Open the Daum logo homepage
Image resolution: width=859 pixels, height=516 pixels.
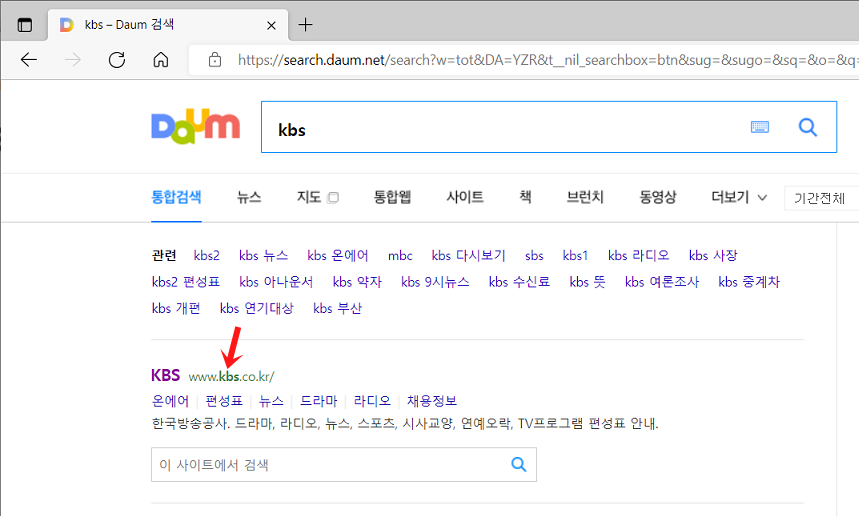196,127
